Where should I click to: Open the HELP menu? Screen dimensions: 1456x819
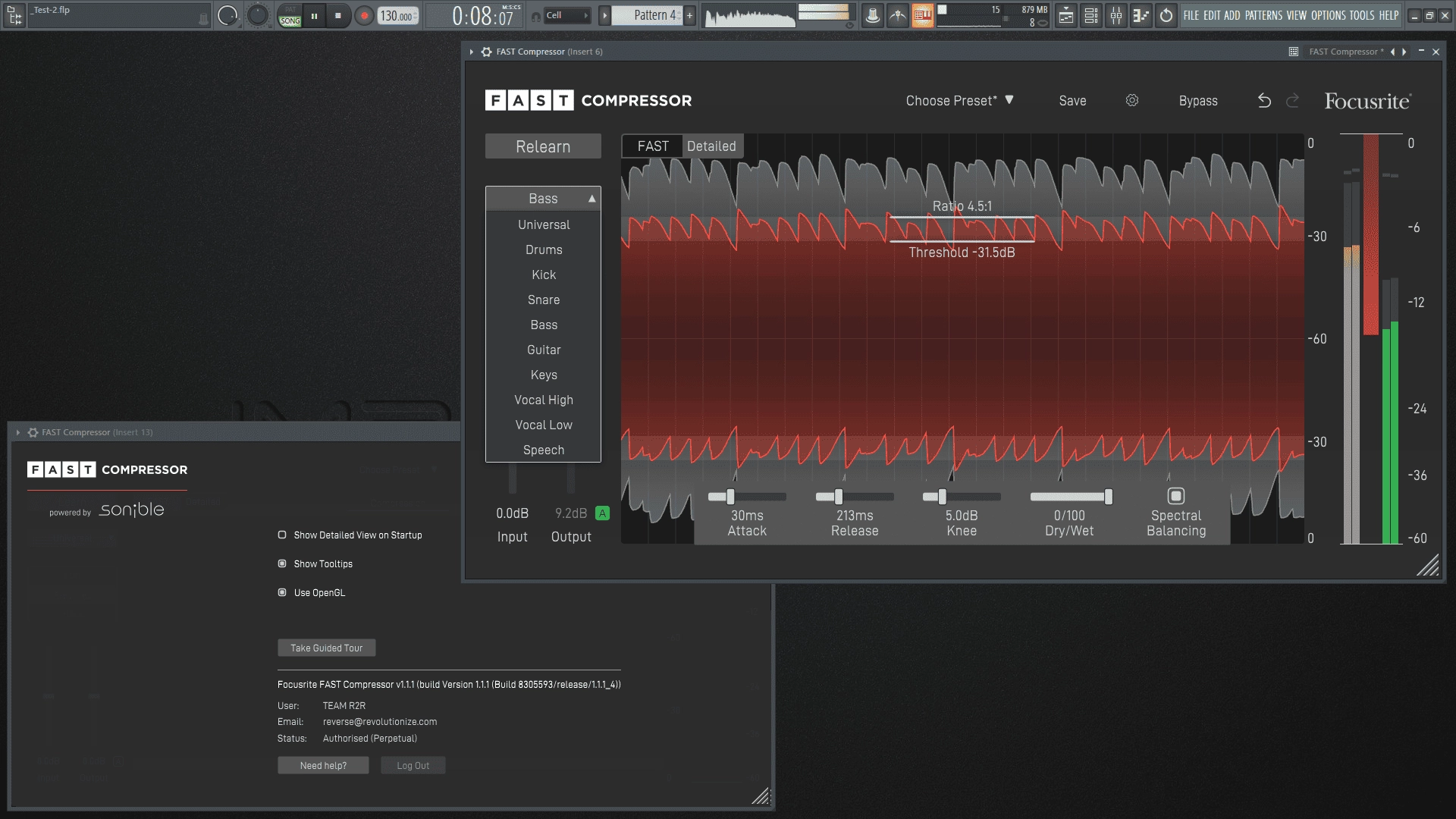tap(1389, 15)
